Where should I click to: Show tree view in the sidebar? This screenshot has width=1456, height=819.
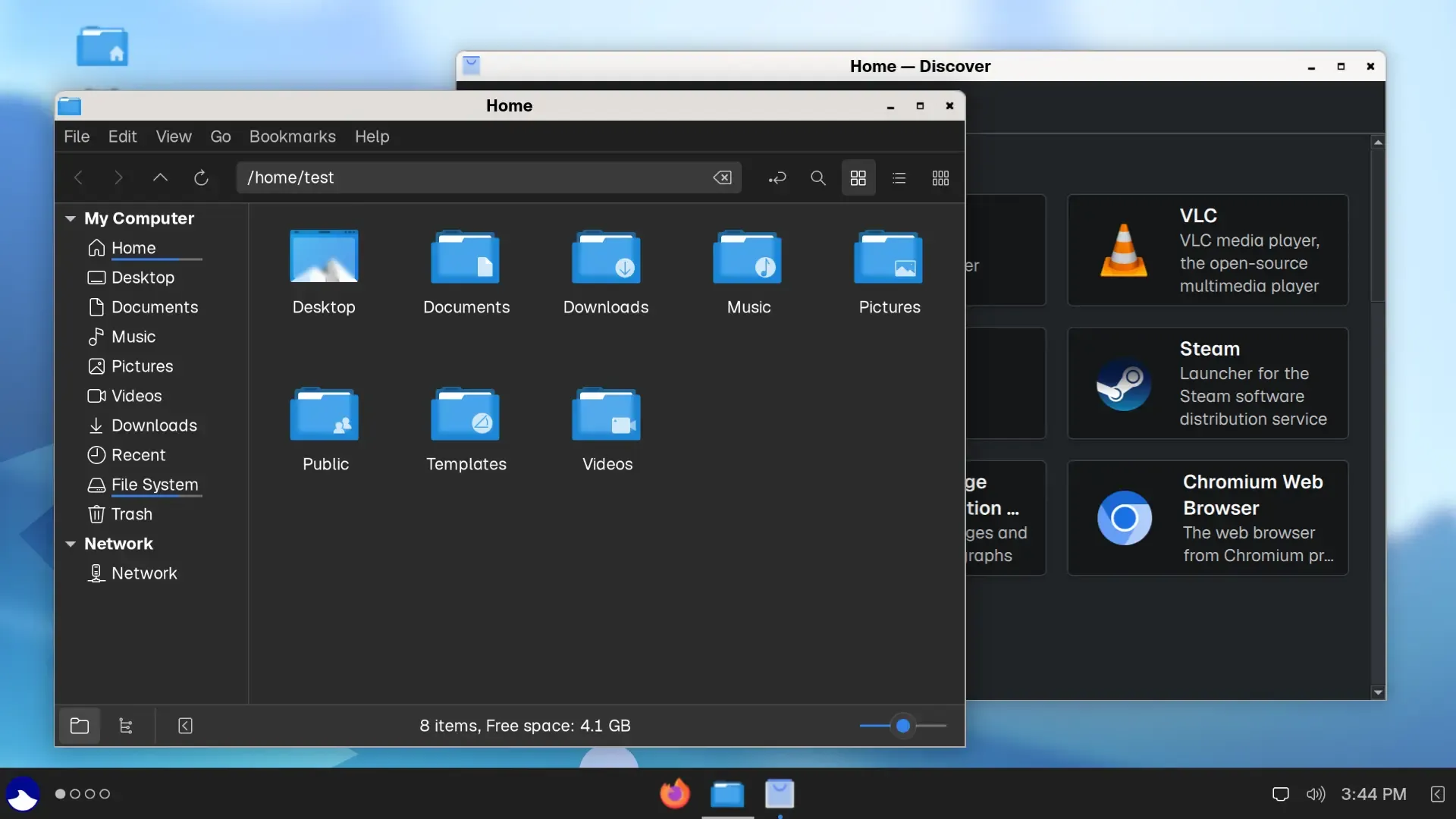[126, 726]
